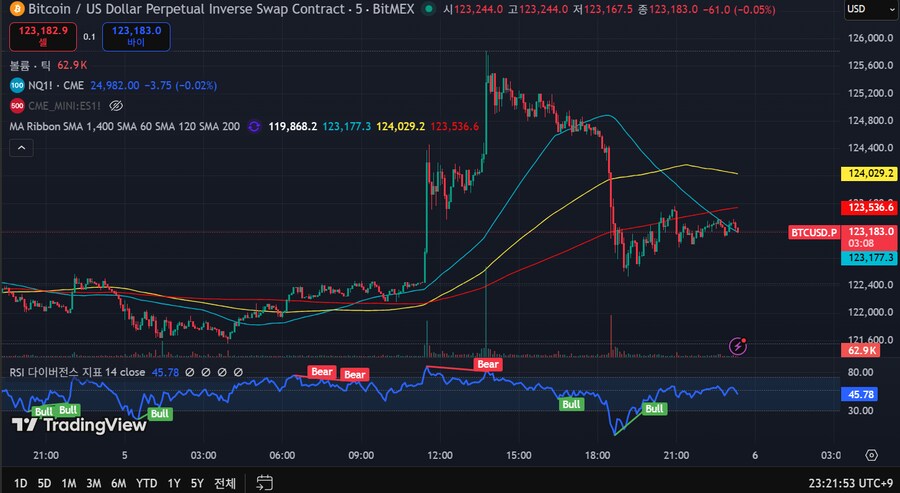Click the NQ1! blue 100 badge

click(x=17, y=85)
